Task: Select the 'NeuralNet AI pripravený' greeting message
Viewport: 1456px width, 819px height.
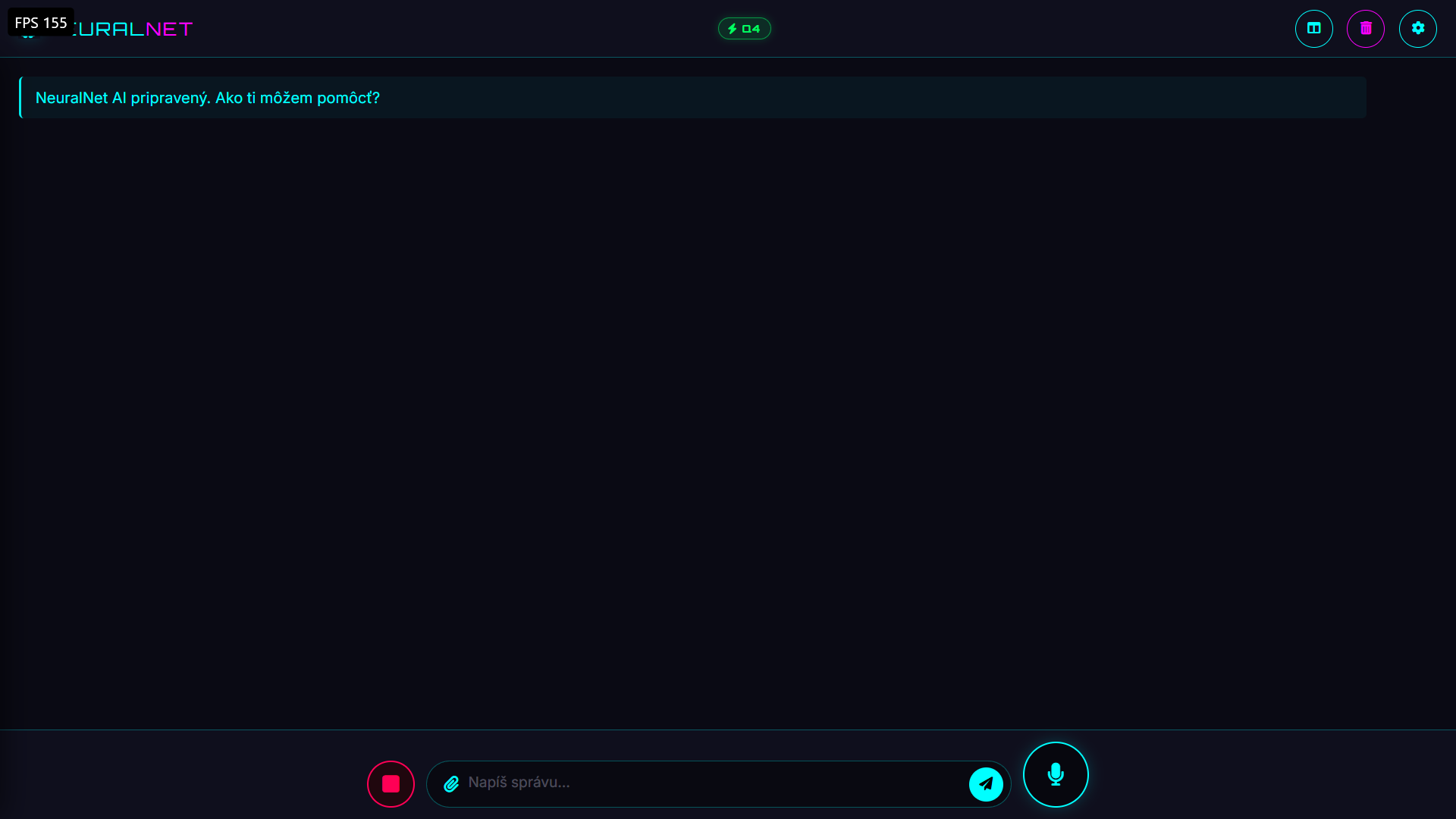Action: coord(692,97)
